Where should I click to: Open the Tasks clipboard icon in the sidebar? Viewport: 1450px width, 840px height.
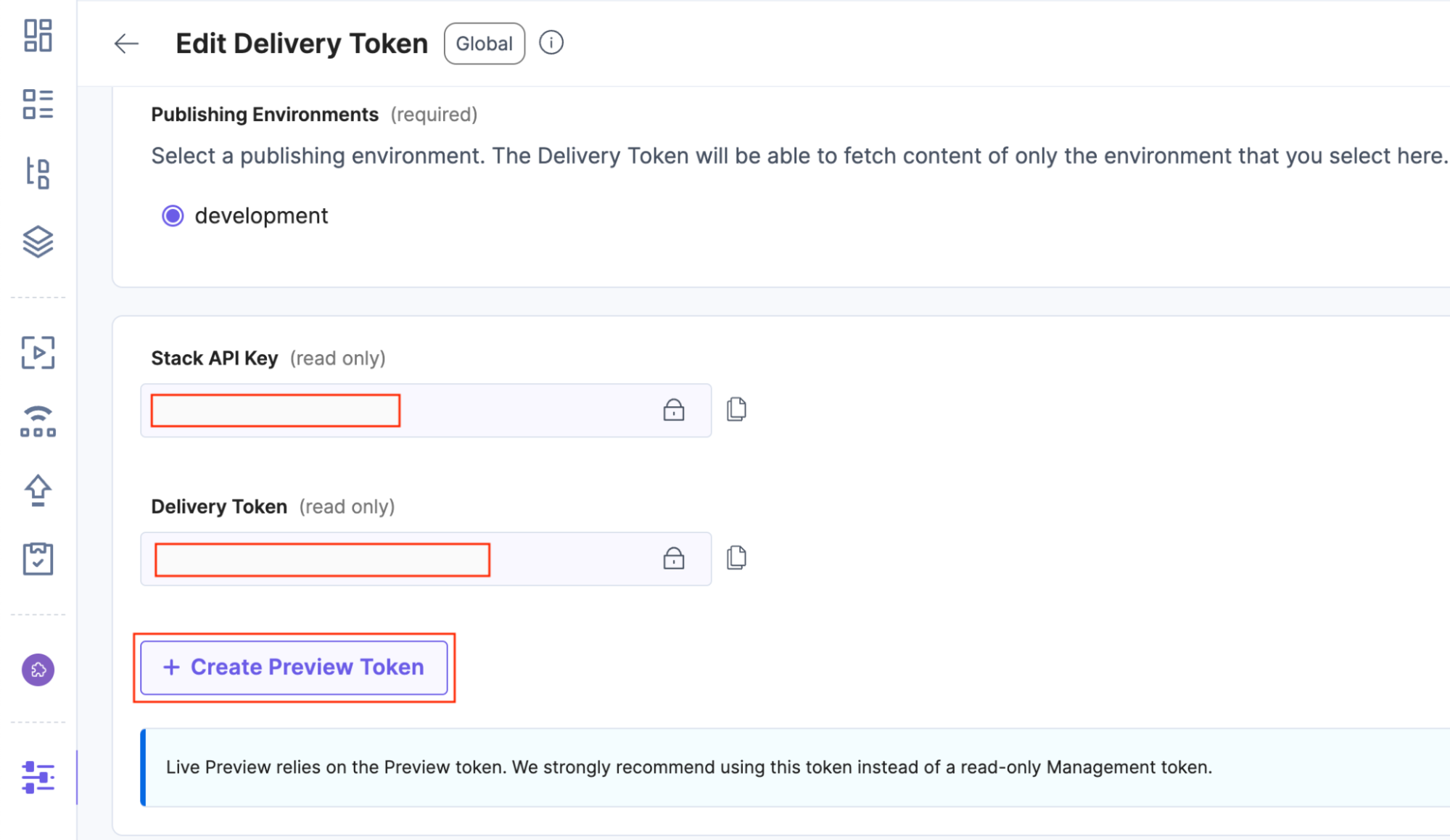pyautogui.click(x=38, y=559)
